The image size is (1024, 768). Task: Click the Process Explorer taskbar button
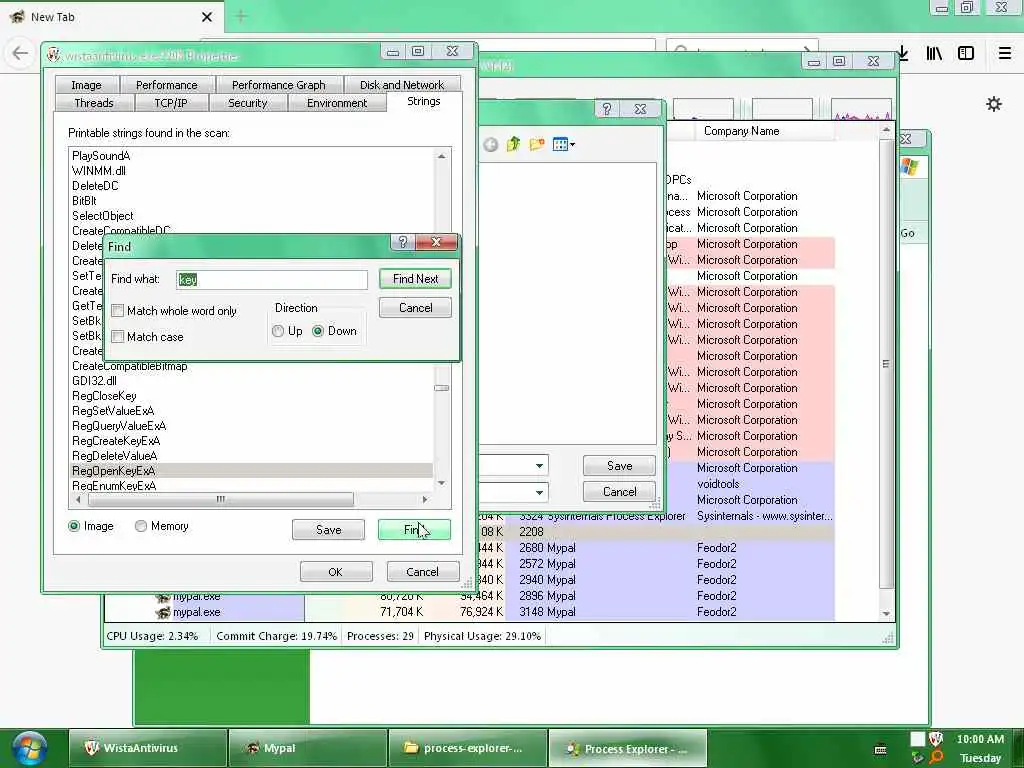628,748
